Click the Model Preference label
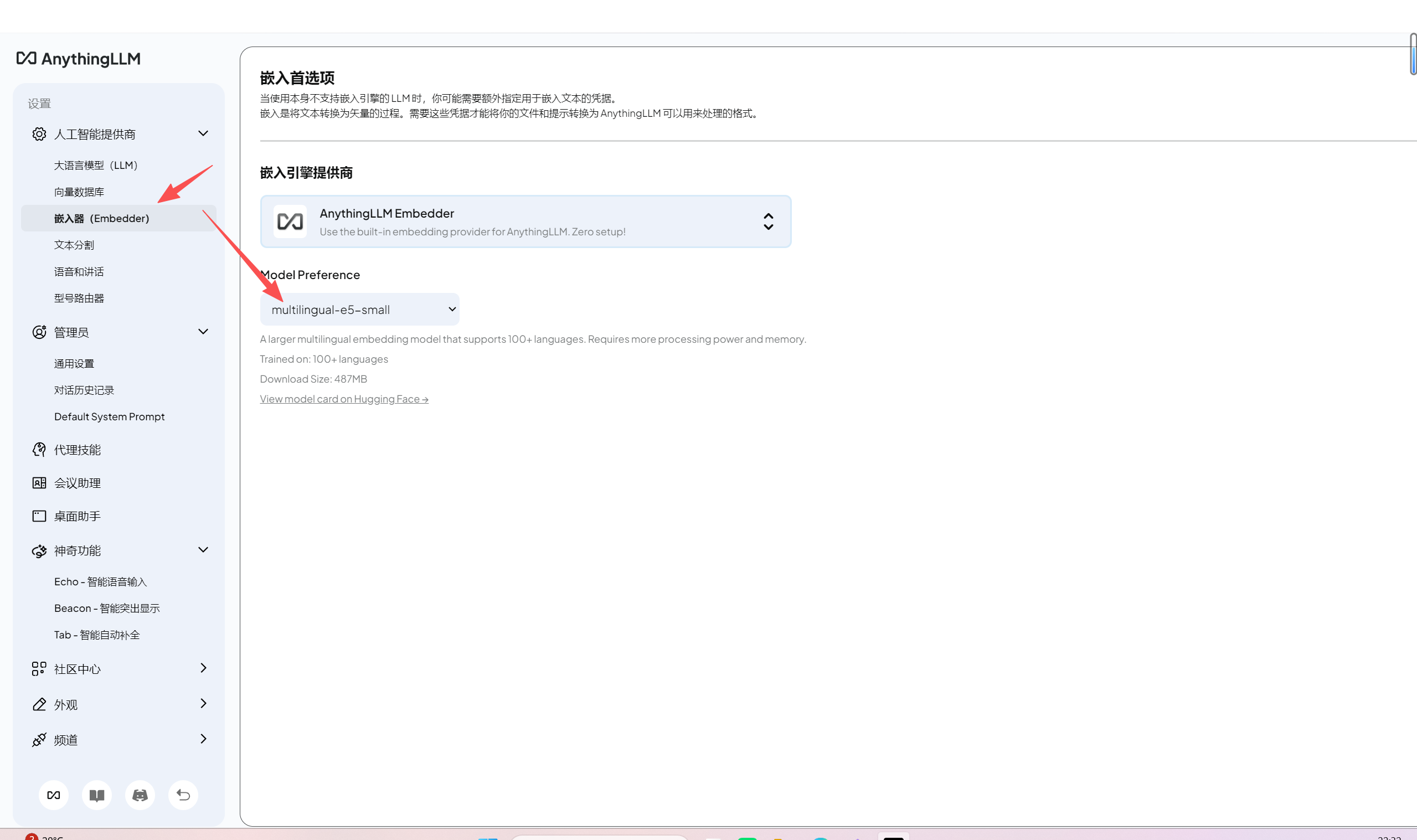This screenshot has width=1417, height=840. [310, 275]
